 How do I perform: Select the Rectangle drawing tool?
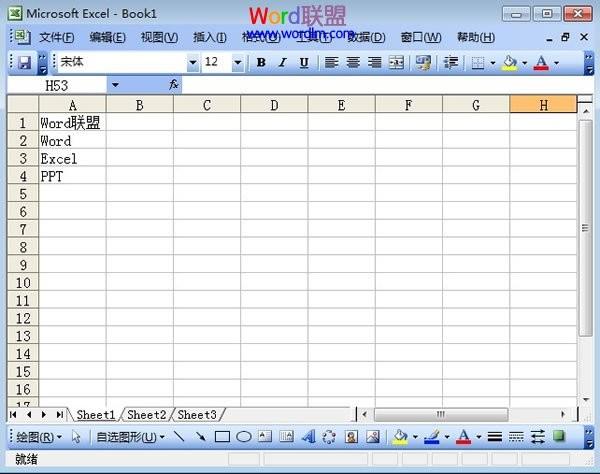click(x=222, y=437)
